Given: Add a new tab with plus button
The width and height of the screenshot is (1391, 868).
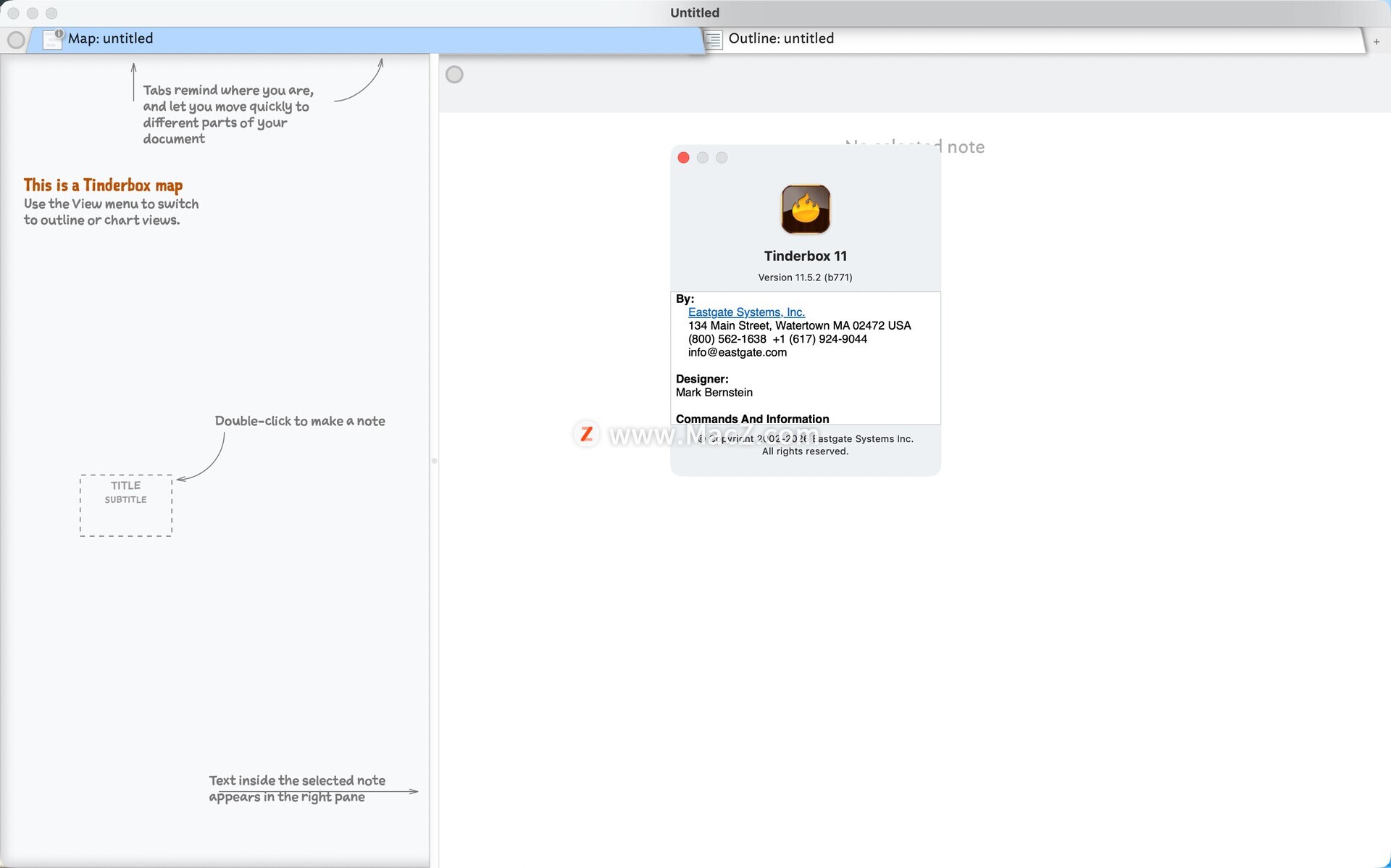Looking at the screenshot, I should (1376, 42).
